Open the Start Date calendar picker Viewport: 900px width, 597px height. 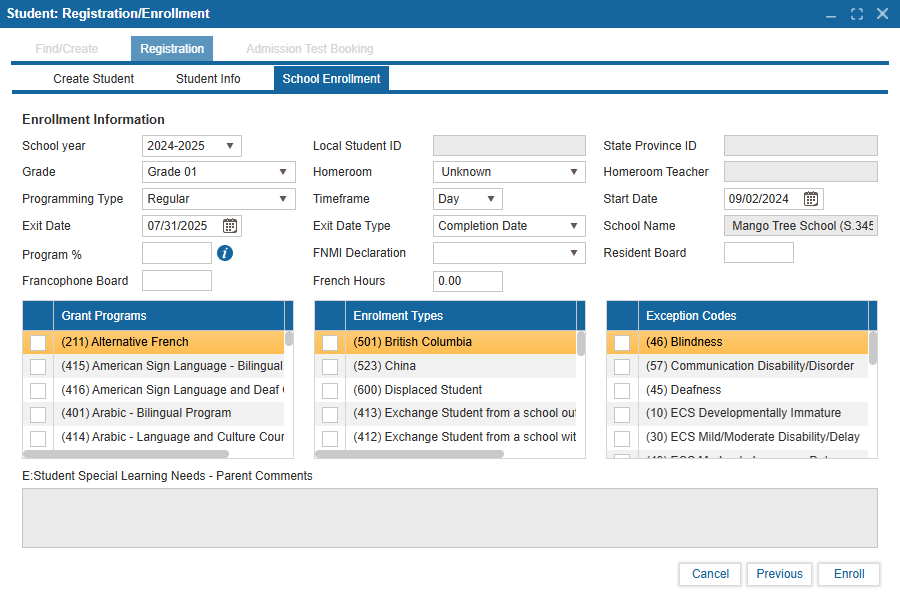[x=811, y=199]
